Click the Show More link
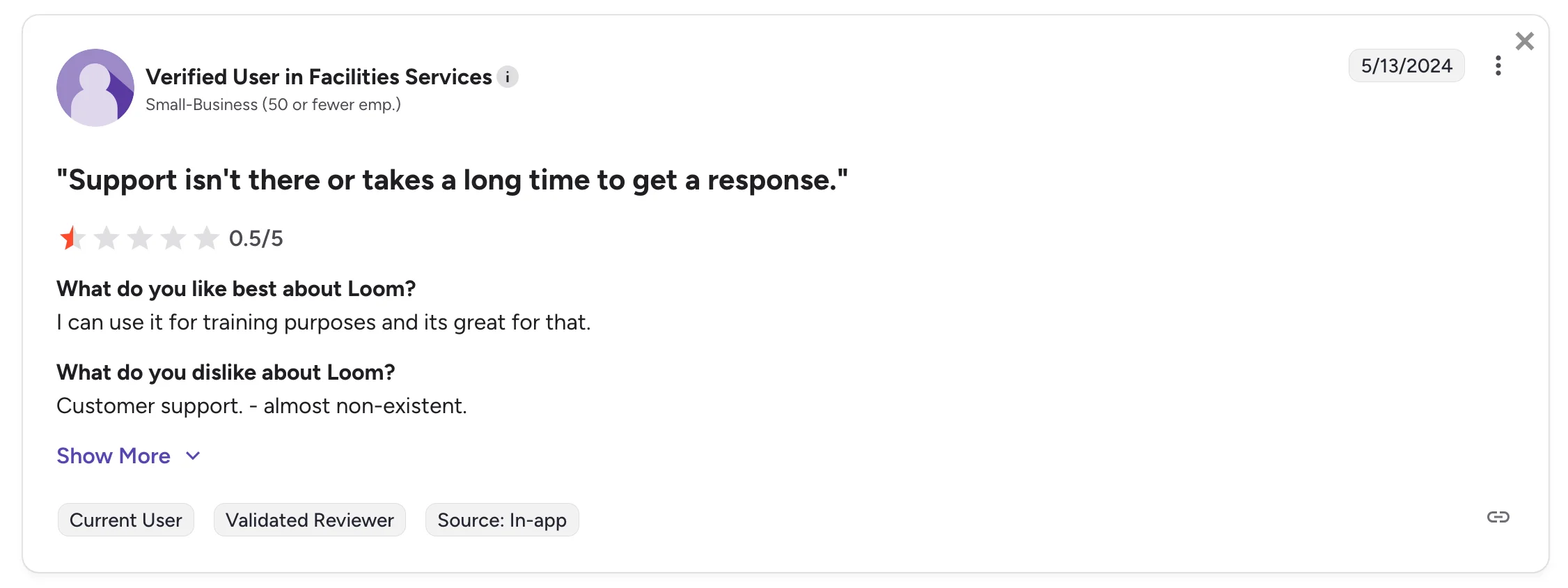 pos(113,456)
